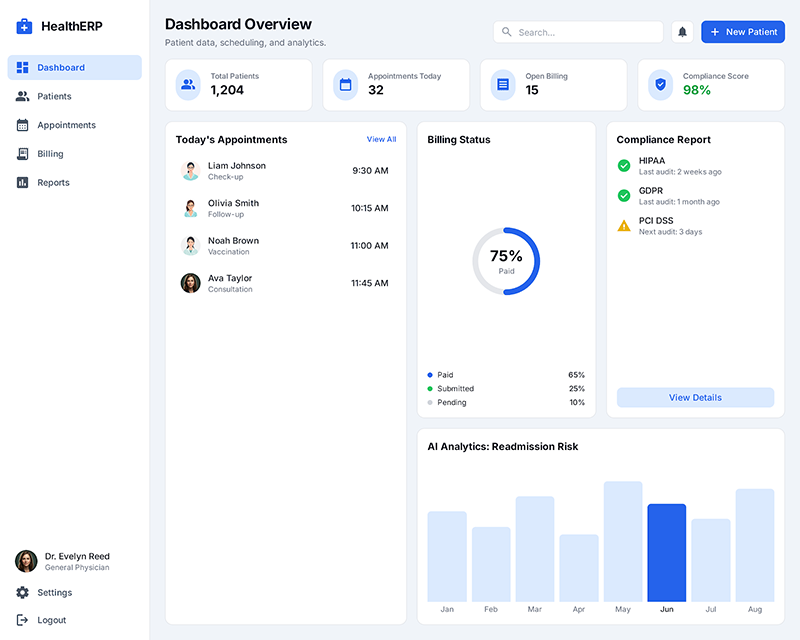This screenshot has width=800, height=640.
Task: Click the search input field
Action: click(578, 31)
